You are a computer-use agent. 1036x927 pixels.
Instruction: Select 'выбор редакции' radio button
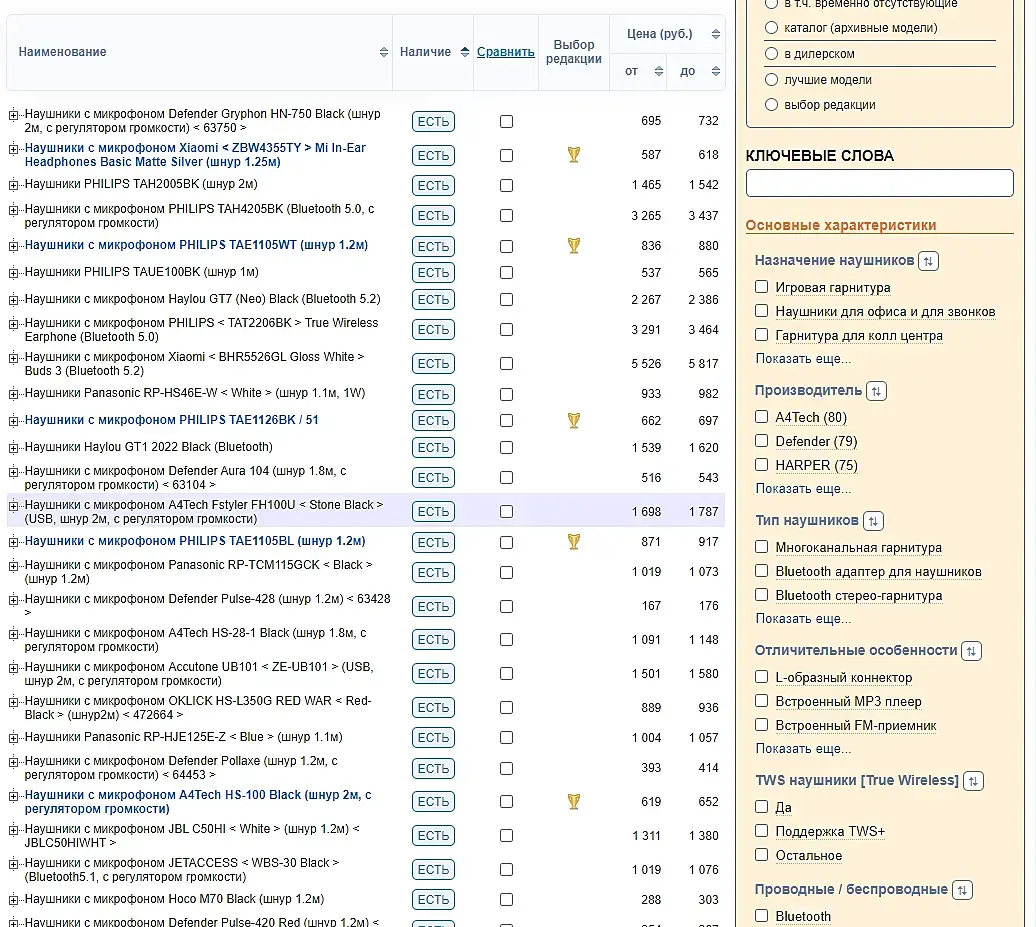pos(771,104)
